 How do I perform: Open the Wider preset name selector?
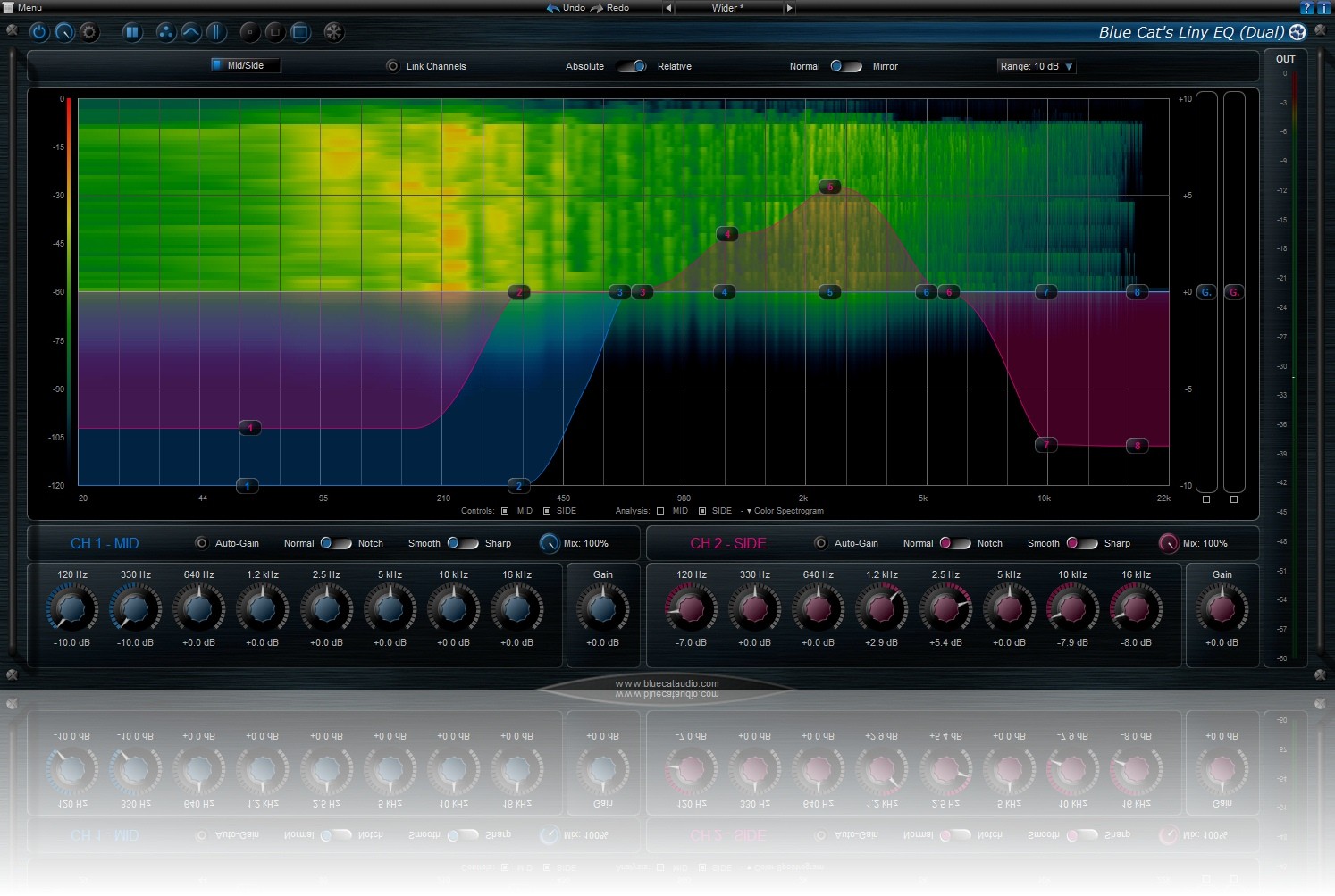coord(728,8)
